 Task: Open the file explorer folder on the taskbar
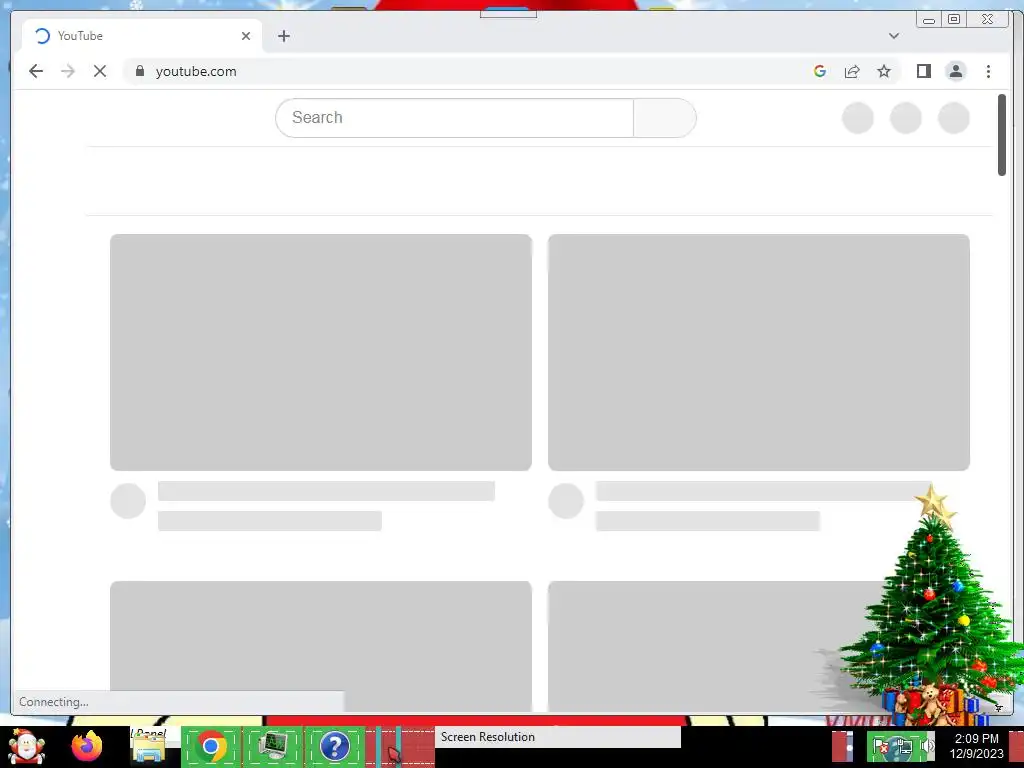148,747
